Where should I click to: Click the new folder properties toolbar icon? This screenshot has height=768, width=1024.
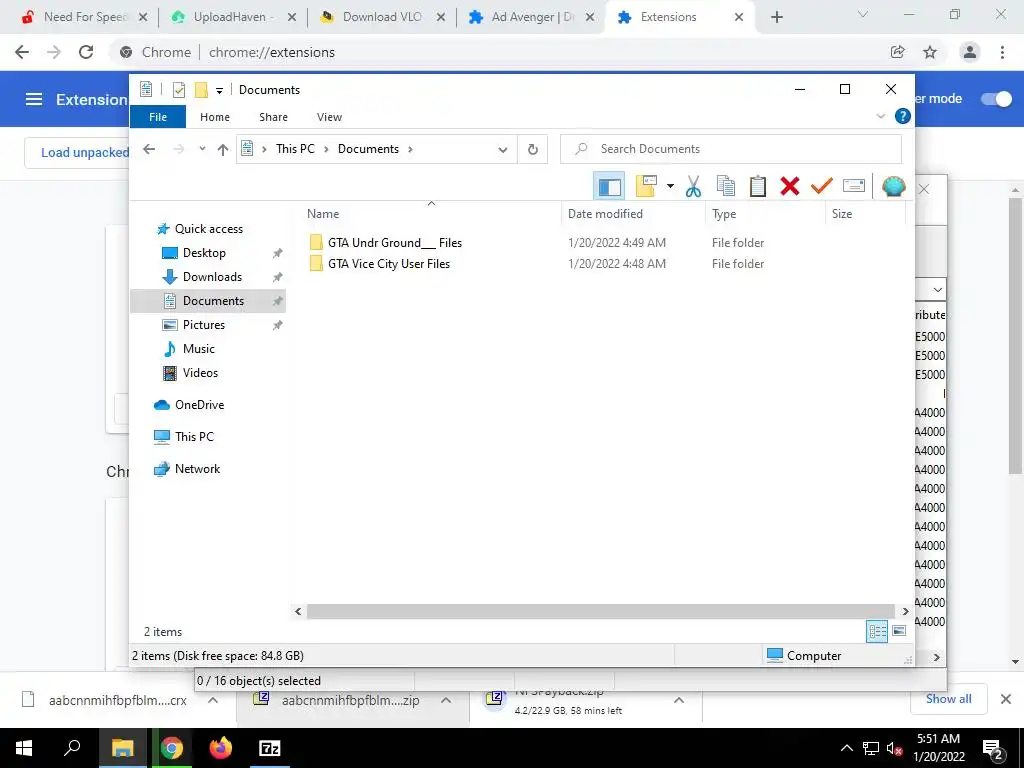point(646,186)
